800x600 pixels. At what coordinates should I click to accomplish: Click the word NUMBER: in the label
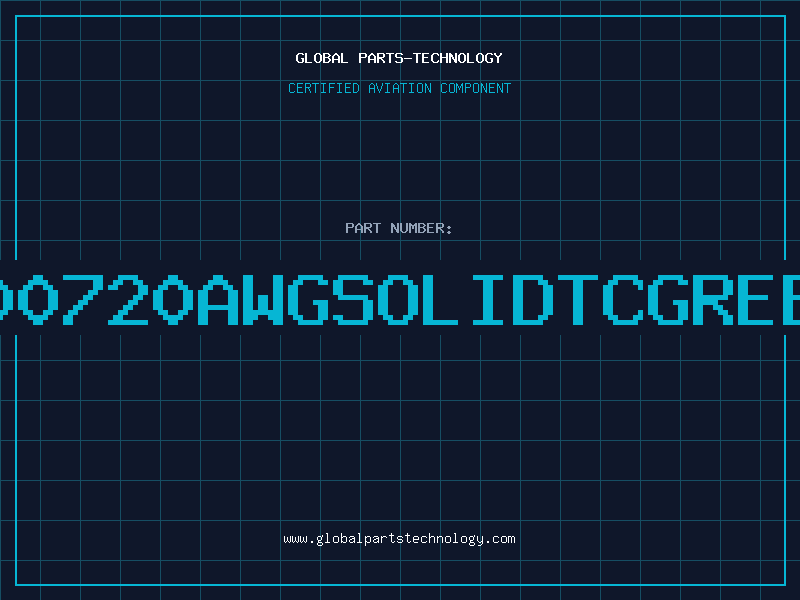pos(421,228)
